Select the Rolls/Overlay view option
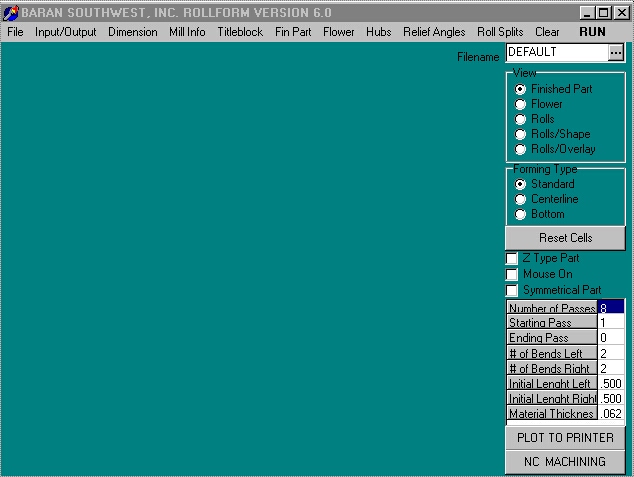634x477 pixels. [521, 149]
